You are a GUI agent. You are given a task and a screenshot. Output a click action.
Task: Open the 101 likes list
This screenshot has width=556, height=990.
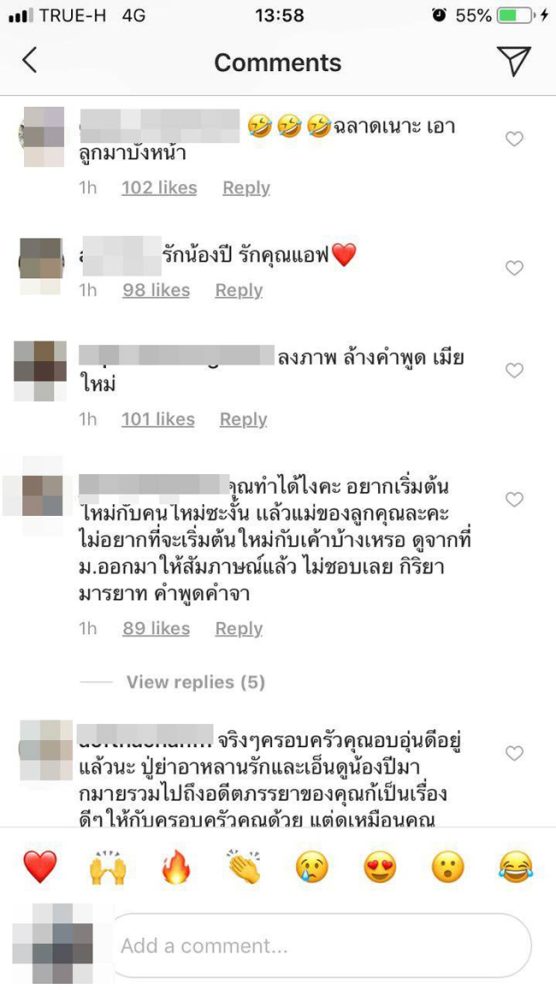(158, 419)
